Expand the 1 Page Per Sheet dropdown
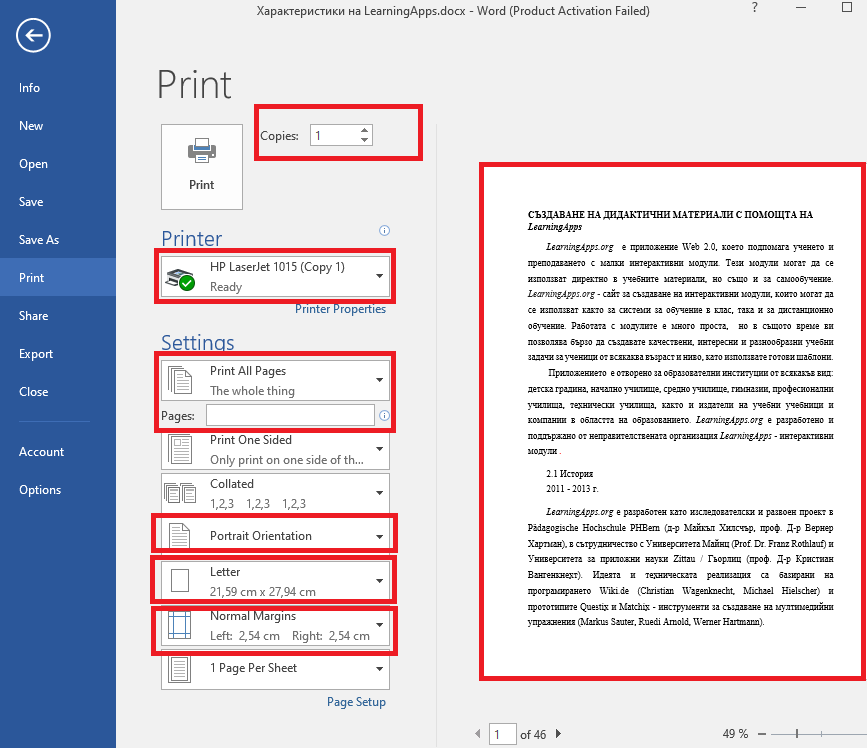Image resolution: width=867 pixels, height=748 pixels. [x=275, y=668]
